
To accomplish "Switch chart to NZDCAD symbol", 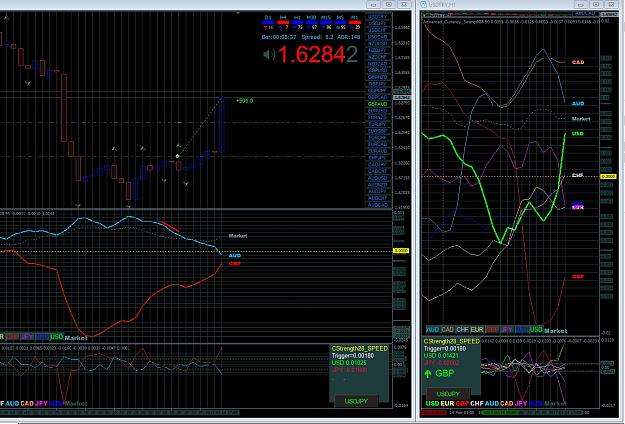I will pos(377,63).
